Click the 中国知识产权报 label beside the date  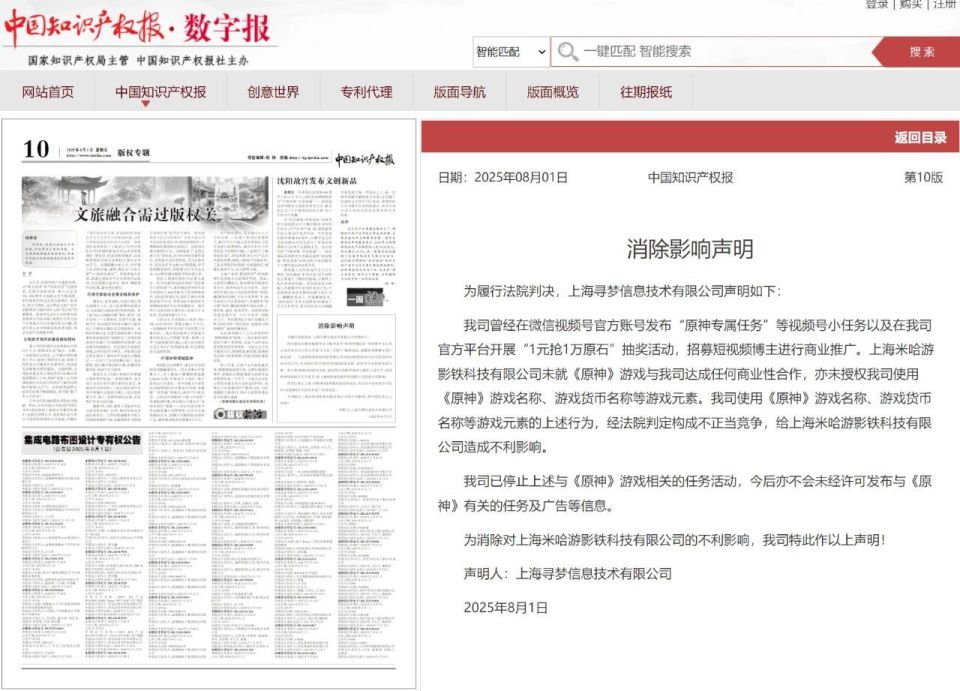[691, 177]
